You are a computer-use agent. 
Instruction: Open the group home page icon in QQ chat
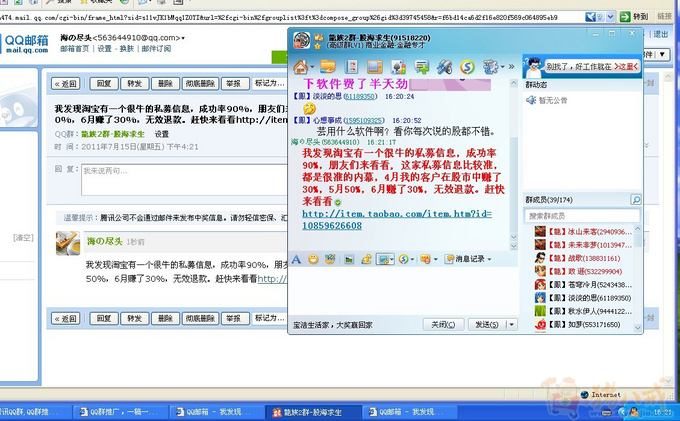300,67
